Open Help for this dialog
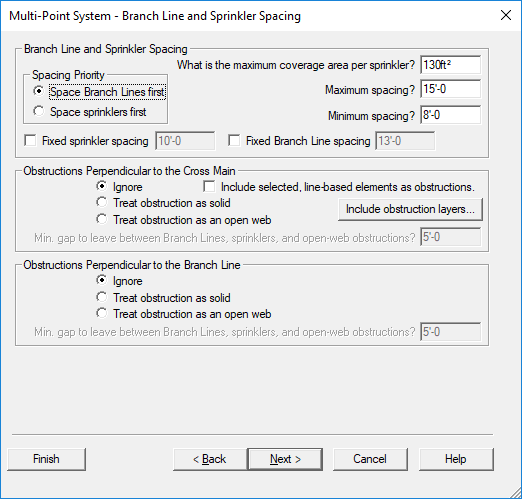 [x=456, y=459]
